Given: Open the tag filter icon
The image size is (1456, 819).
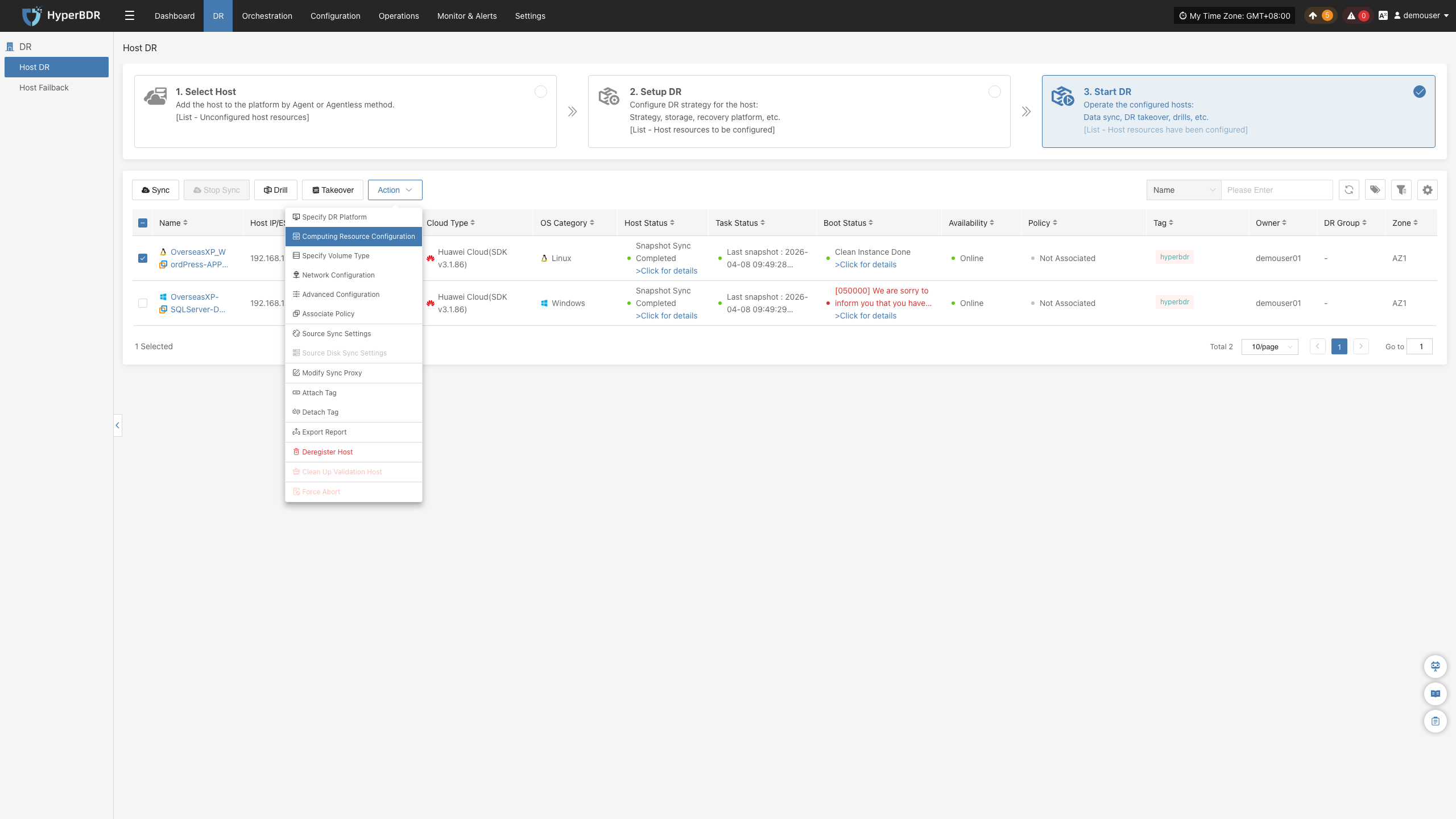Looking at the screenshot, I should (x=1375, y=190).
